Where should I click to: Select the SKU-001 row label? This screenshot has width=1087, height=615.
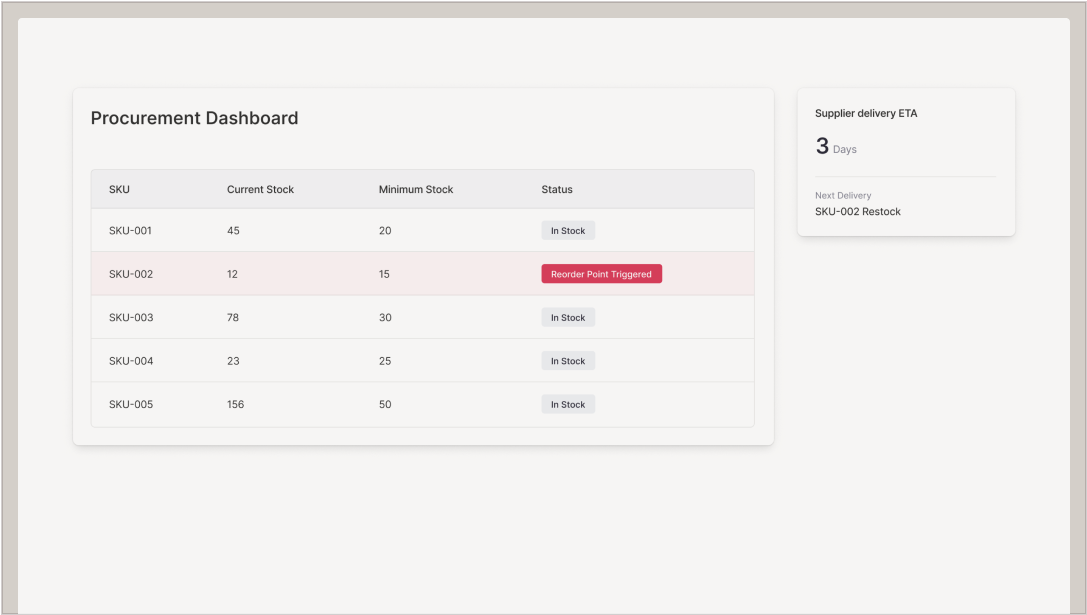pyautogui.click(x=130, y=231)
